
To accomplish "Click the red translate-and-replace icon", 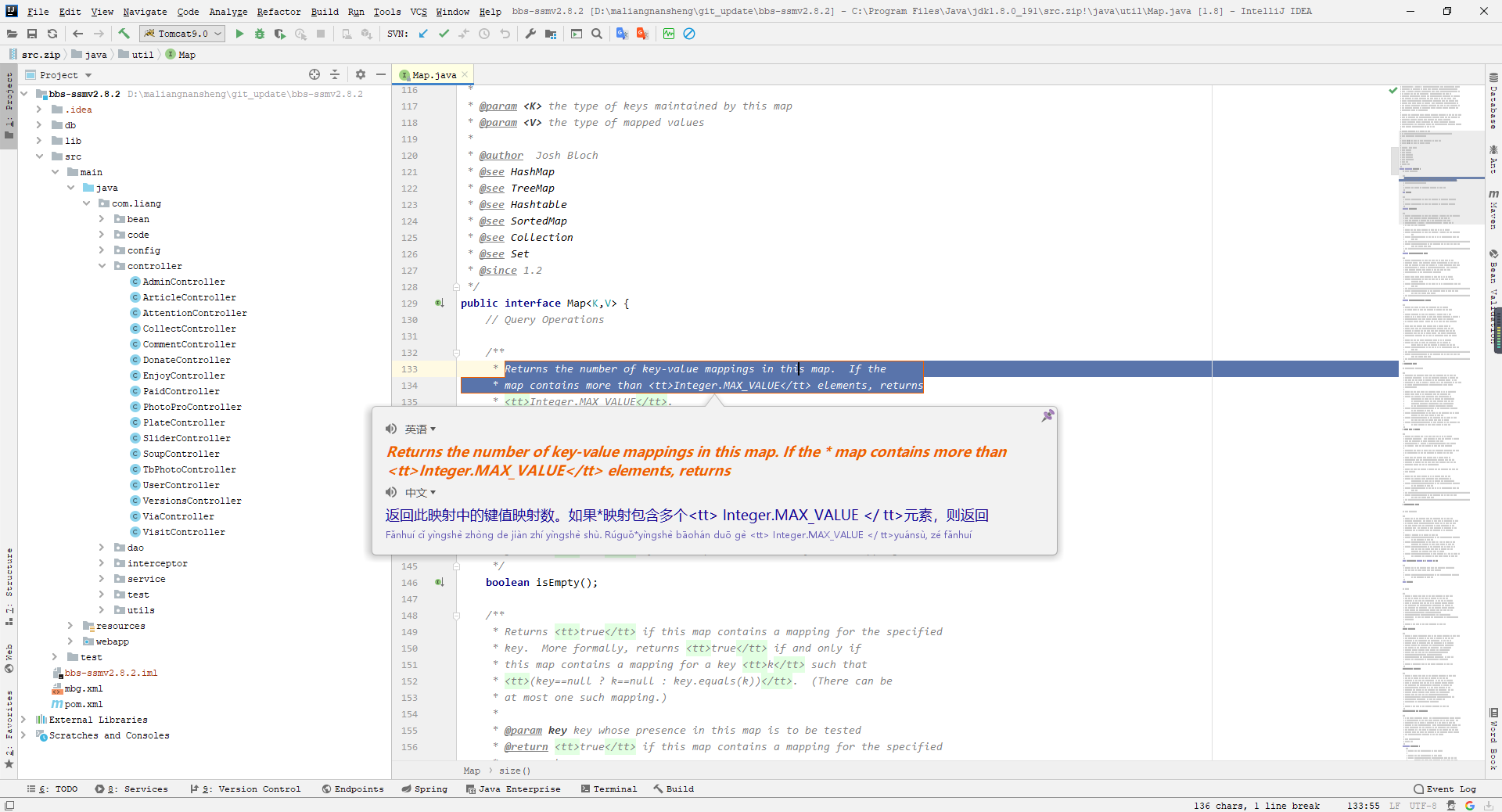I will (x=642, y=34).
